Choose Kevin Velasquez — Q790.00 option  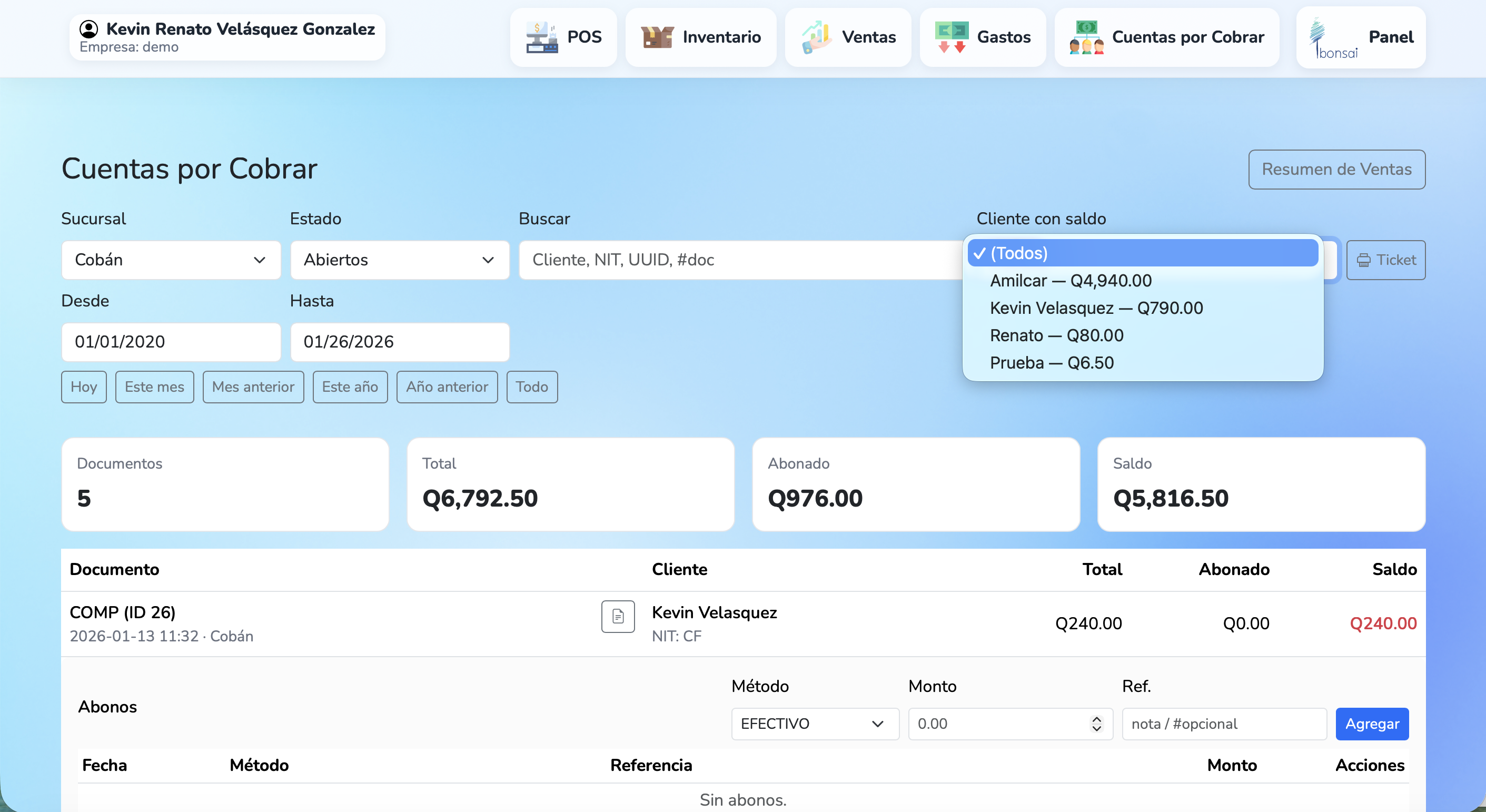pos(1096,308)
